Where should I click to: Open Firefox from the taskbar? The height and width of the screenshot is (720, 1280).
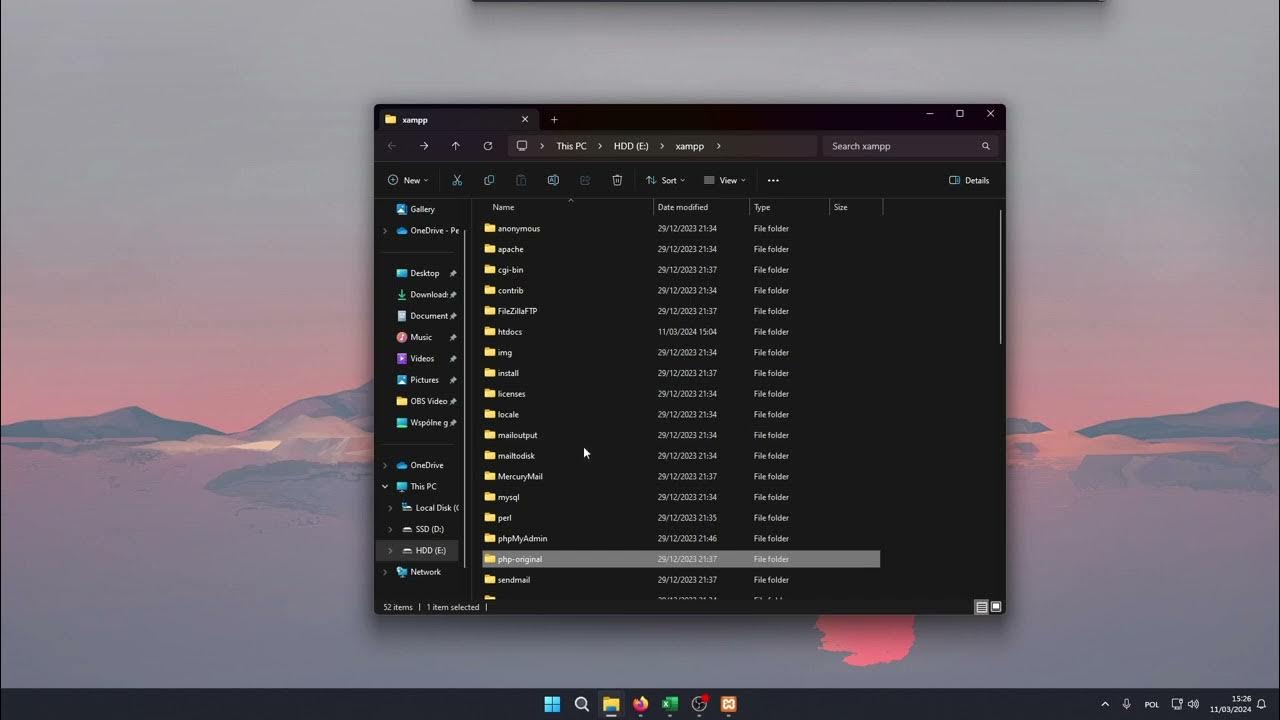(x=640, y=704)
